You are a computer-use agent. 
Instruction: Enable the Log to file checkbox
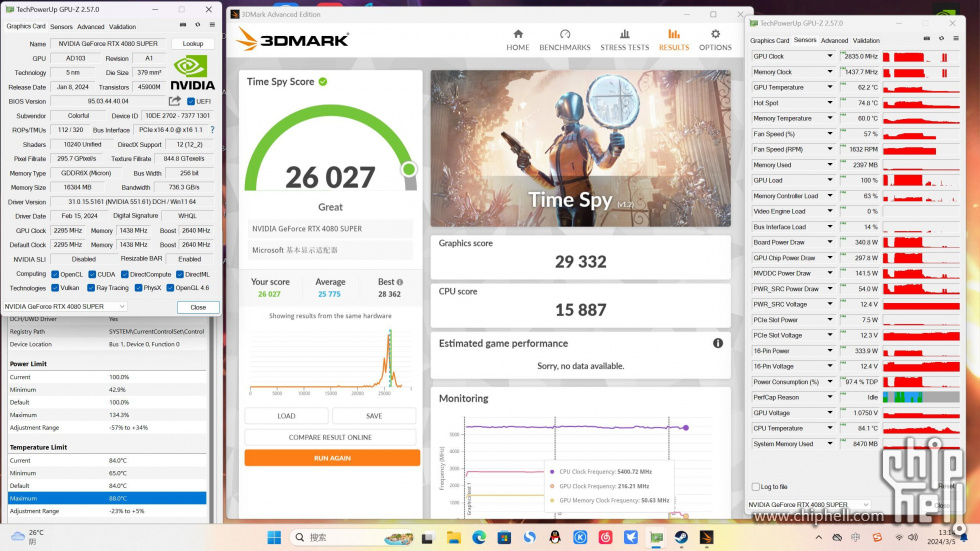[756, 487]
